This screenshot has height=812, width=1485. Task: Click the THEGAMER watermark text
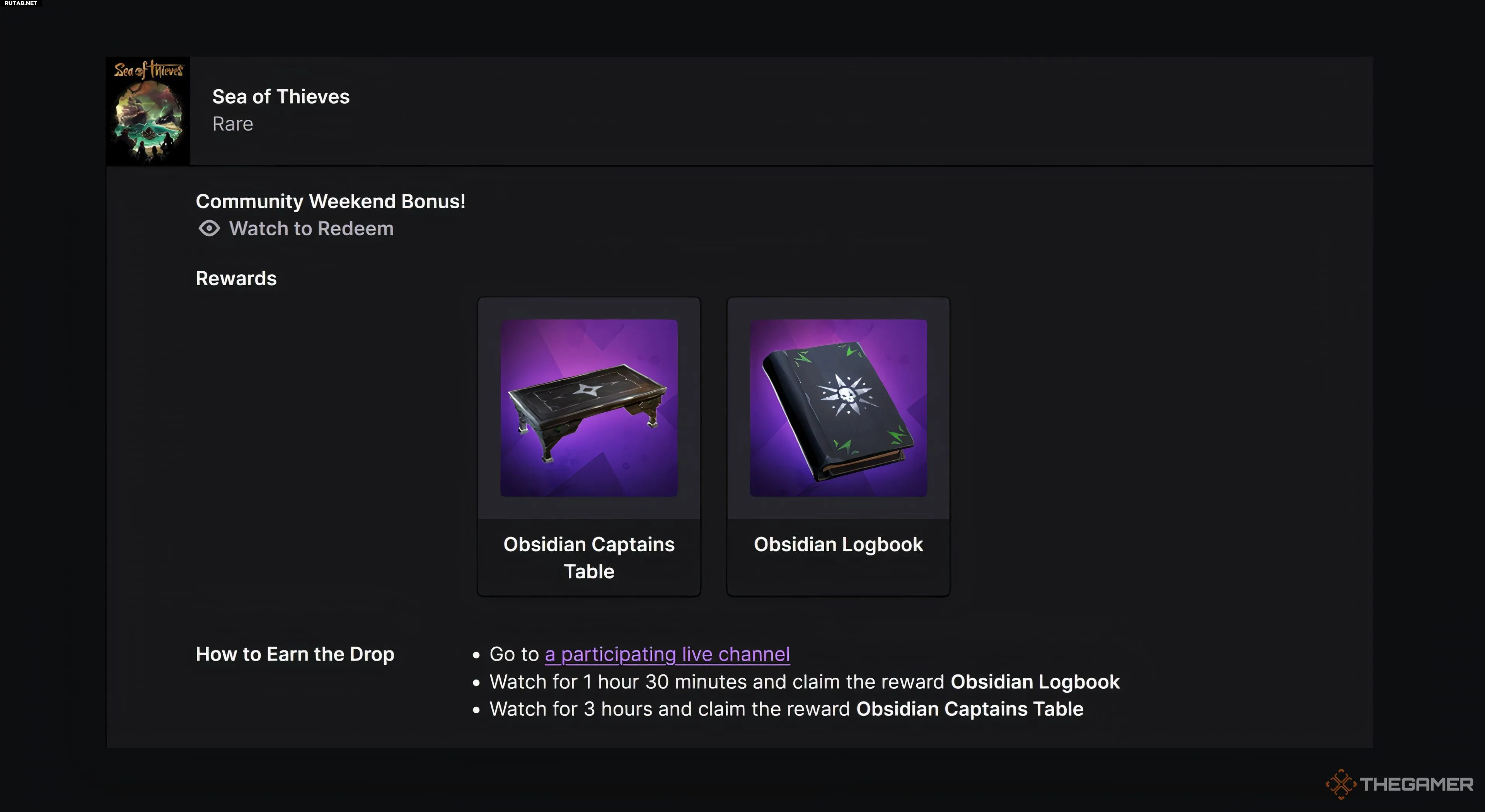tap(1416, 784)
